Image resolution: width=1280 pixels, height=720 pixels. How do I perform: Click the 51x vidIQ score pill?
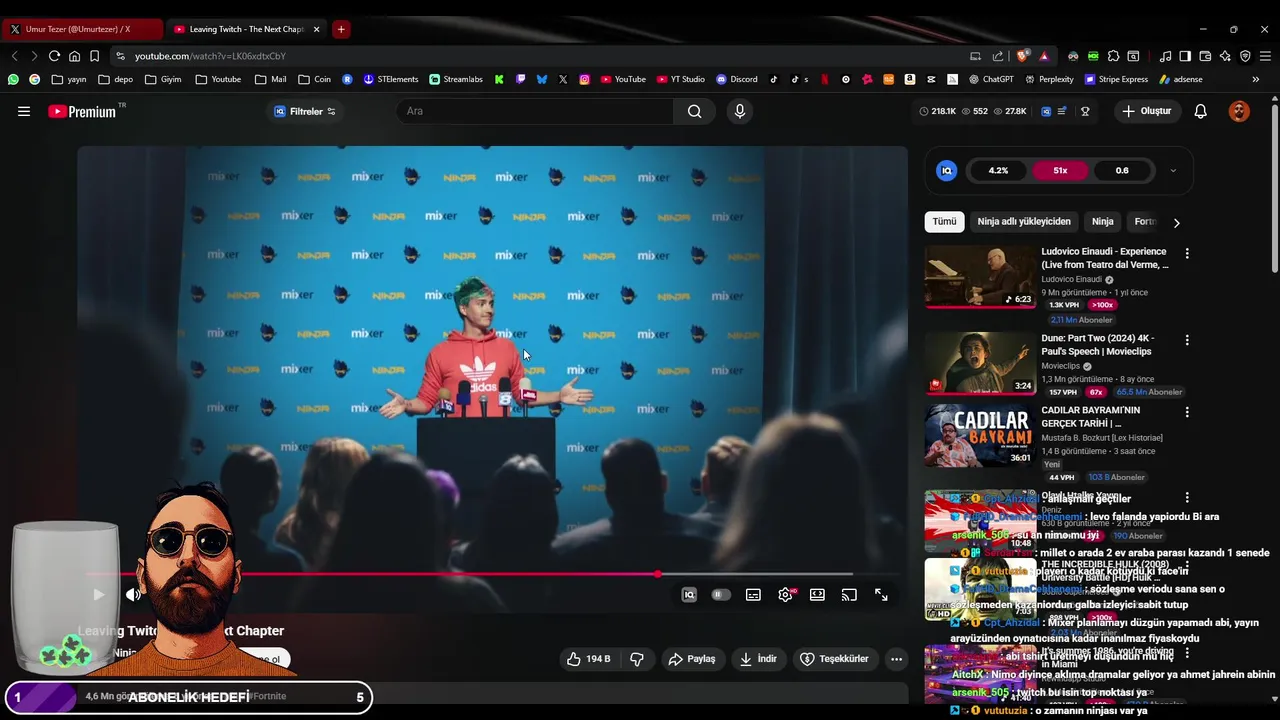1060,171
